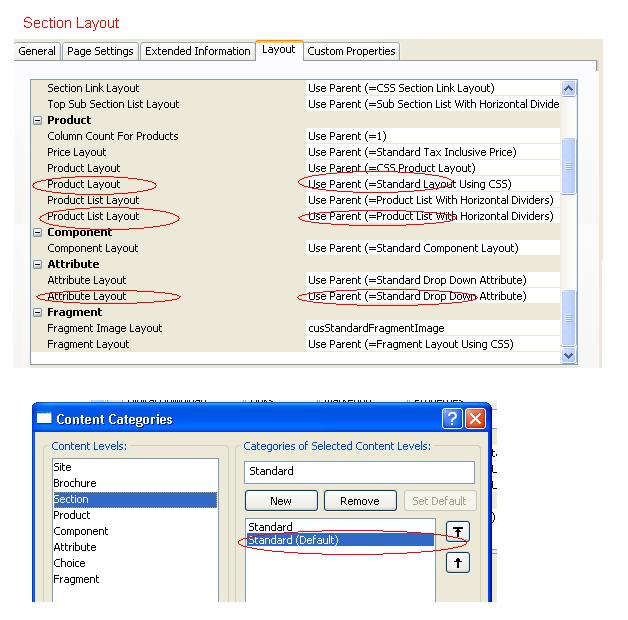Select the cusStandardFragmentImage value cell

pos(430,328)
